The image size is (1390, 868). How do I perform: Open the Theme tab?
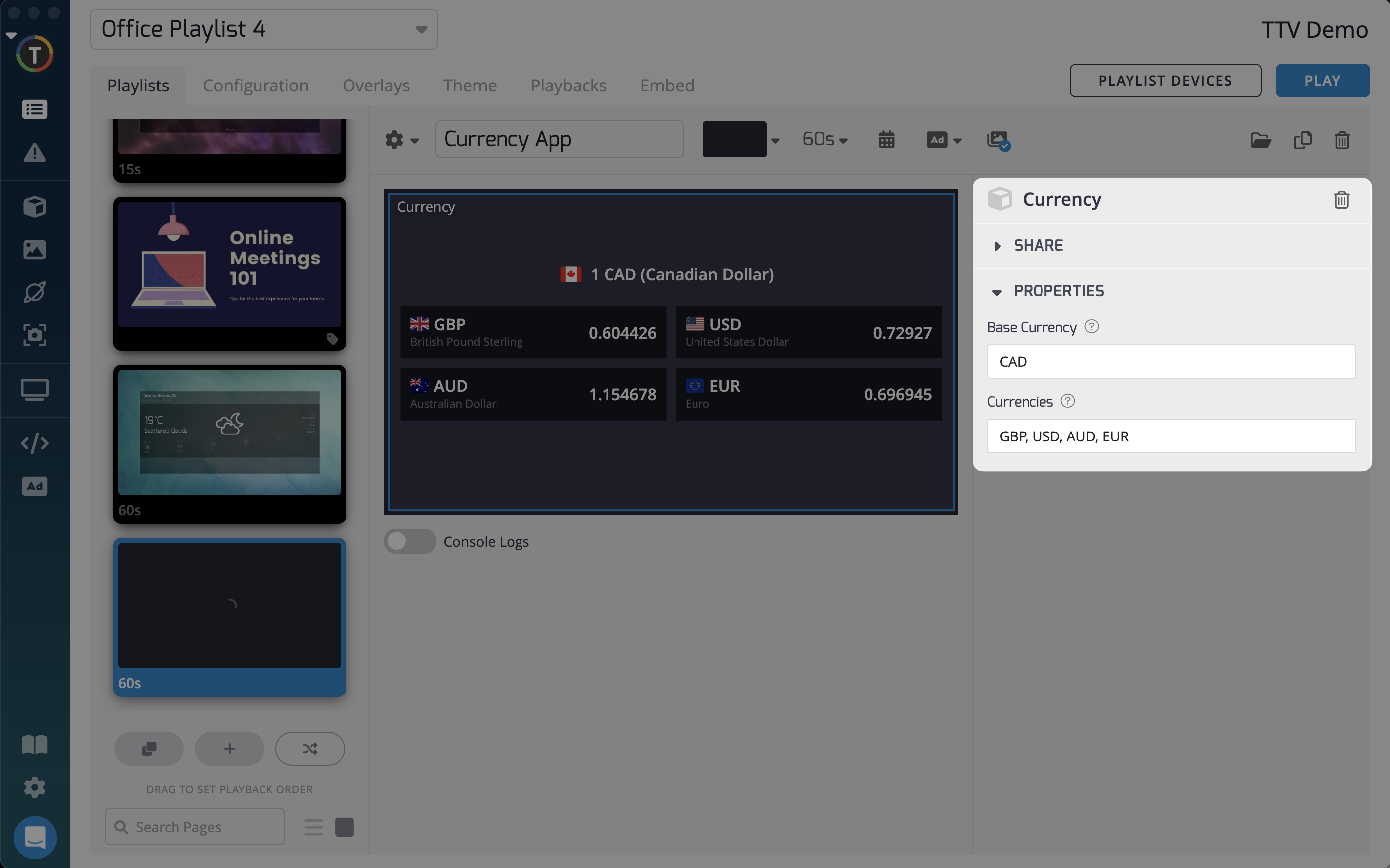(469, 85)
